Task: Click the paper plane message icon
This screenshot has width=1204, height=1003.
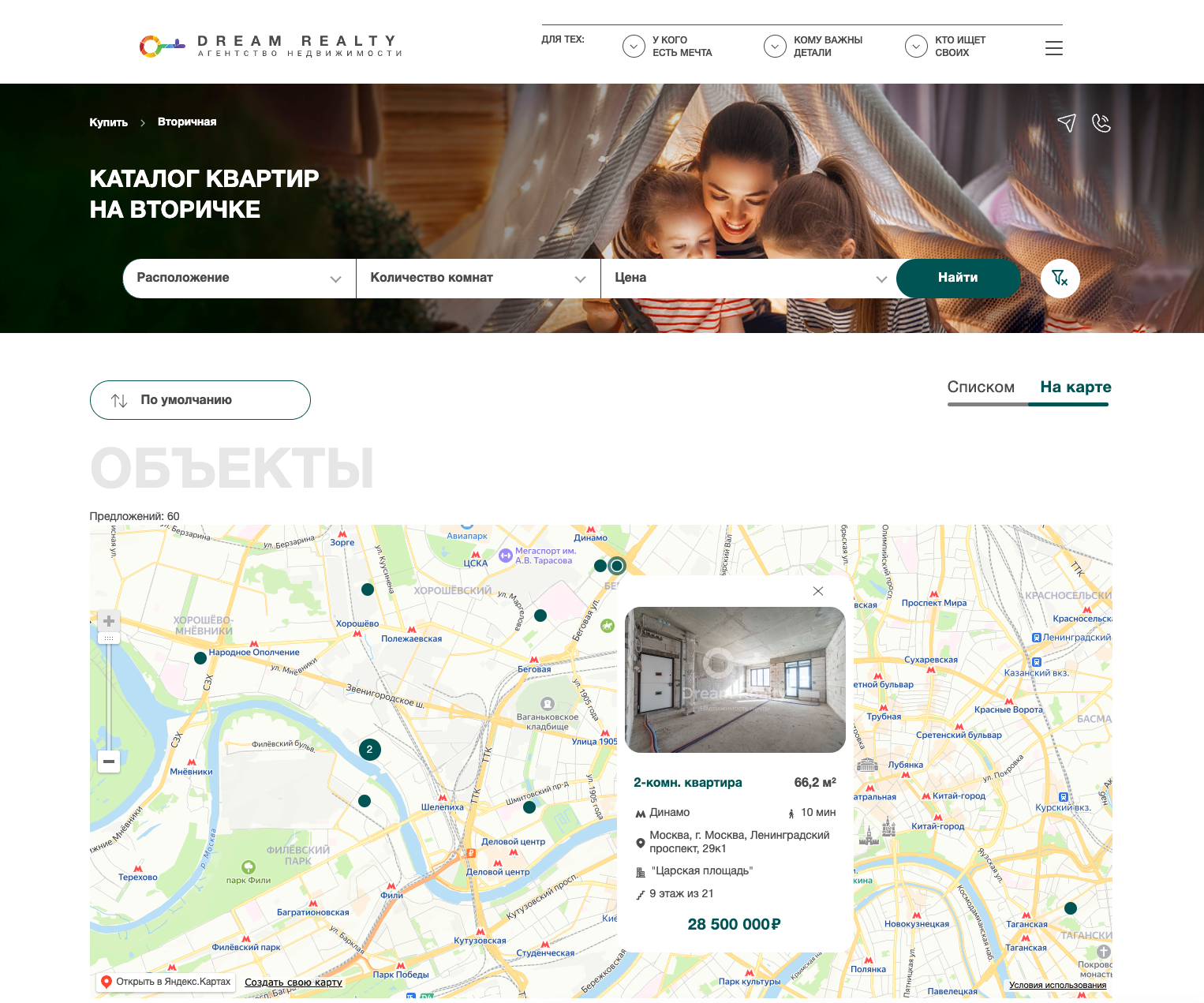Action: coord(1066,123)
